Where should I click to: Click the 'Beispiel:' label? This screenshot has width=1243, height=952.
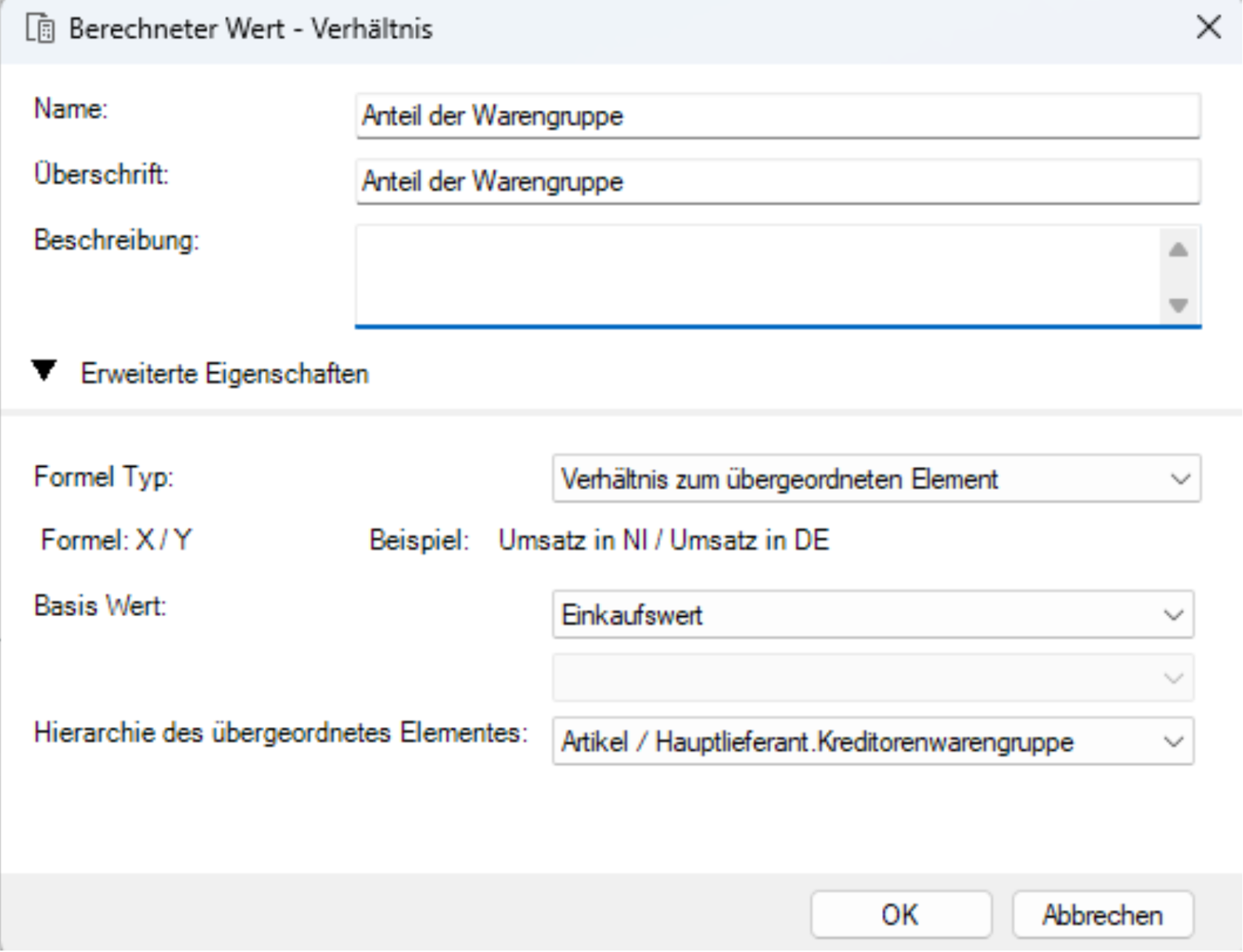click(420, 540)
